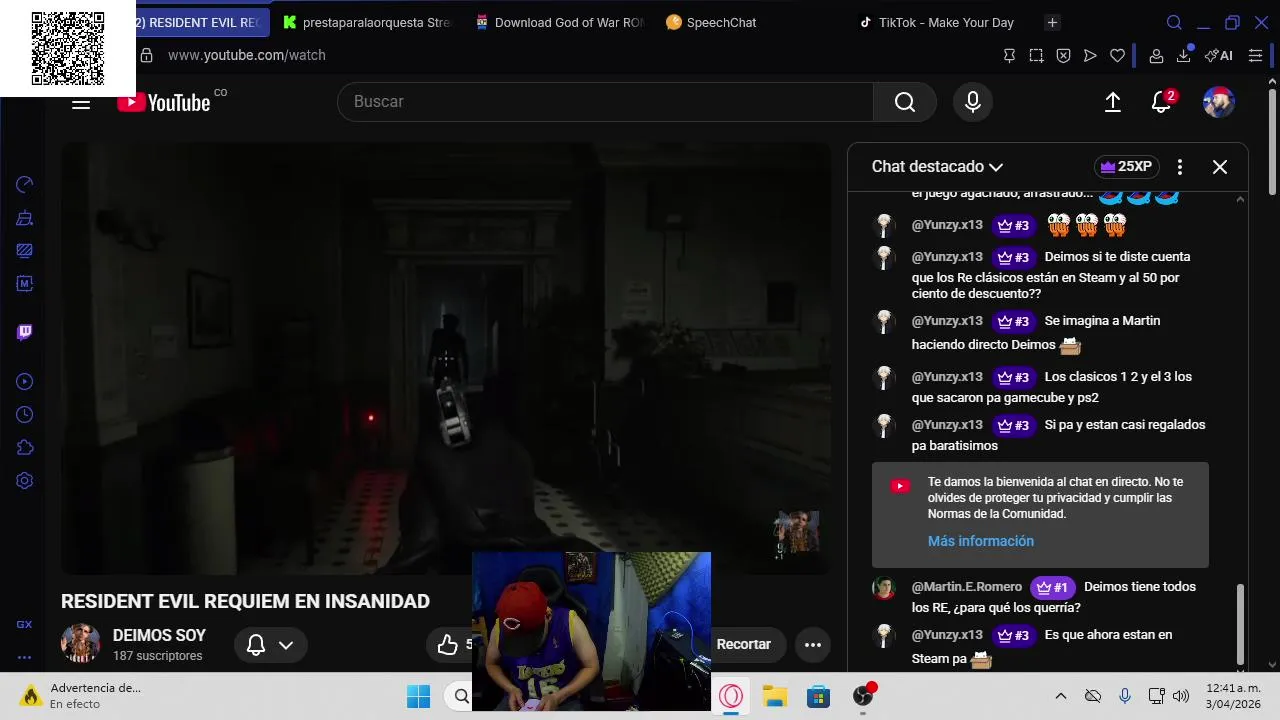Click the YouTube upload arrow icon

pyautogui.click(x=1112, y=102)
